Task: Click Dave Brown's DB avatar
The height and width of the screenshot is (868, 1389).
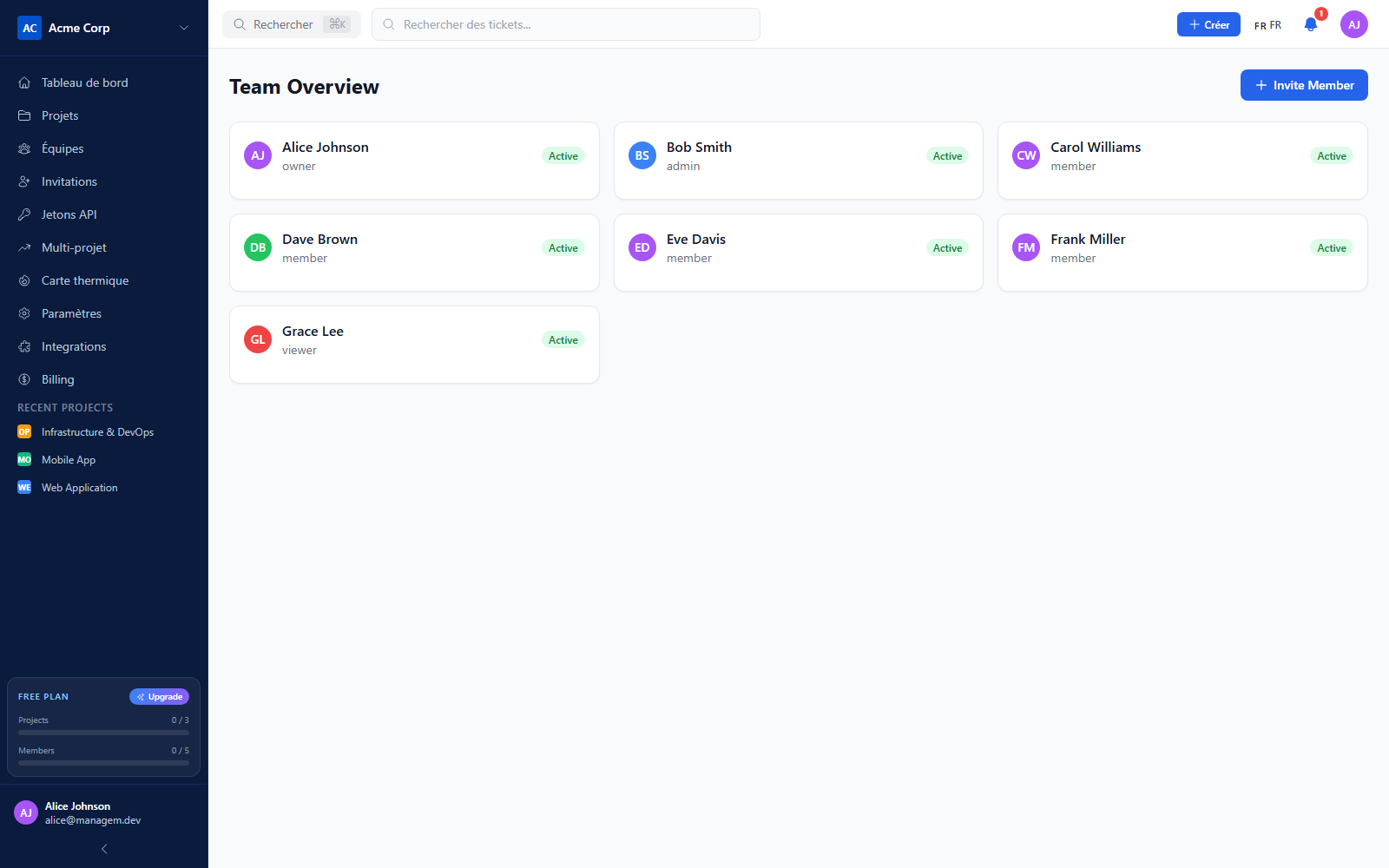Action: [258, 247]
